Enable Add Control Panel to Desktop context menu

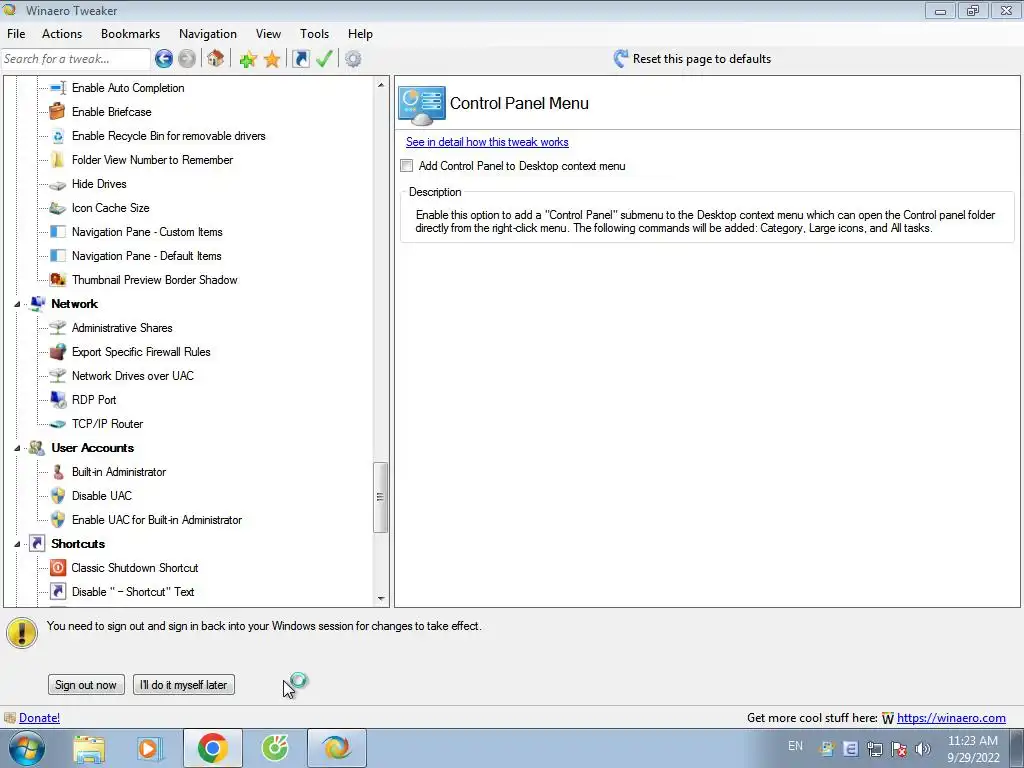pos(407,166)
